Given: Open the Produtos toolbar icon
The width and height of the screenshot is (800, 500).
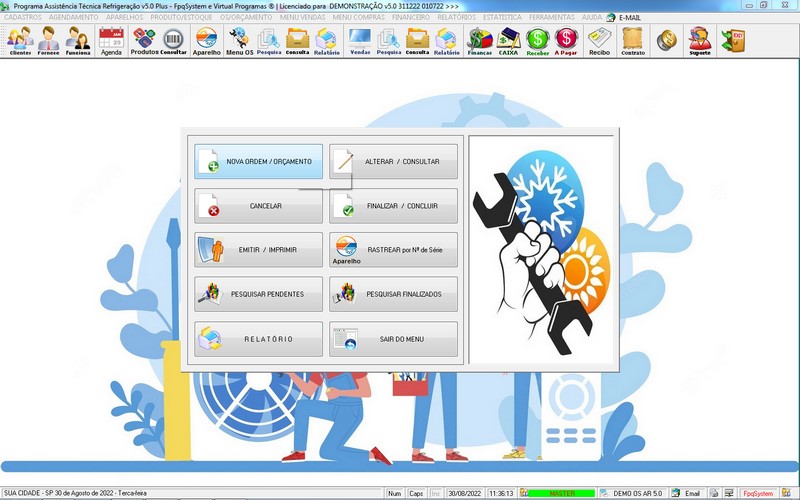Looking at the screenshot, I should [x=144, y=41].
